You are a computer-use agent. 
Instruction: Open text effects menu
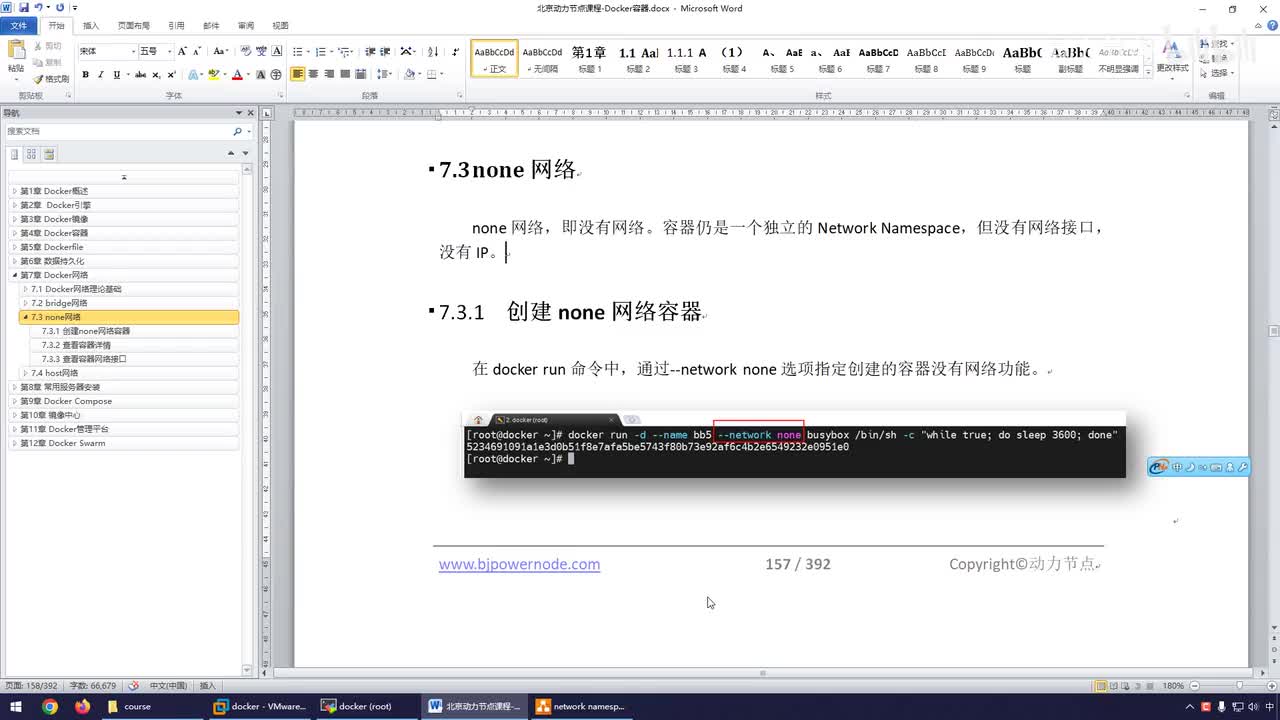(x=194, y=75)
